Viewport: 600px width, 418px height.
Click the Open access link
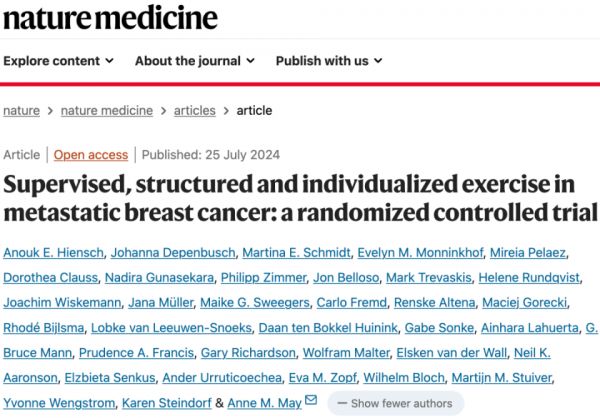click(91, 155)
